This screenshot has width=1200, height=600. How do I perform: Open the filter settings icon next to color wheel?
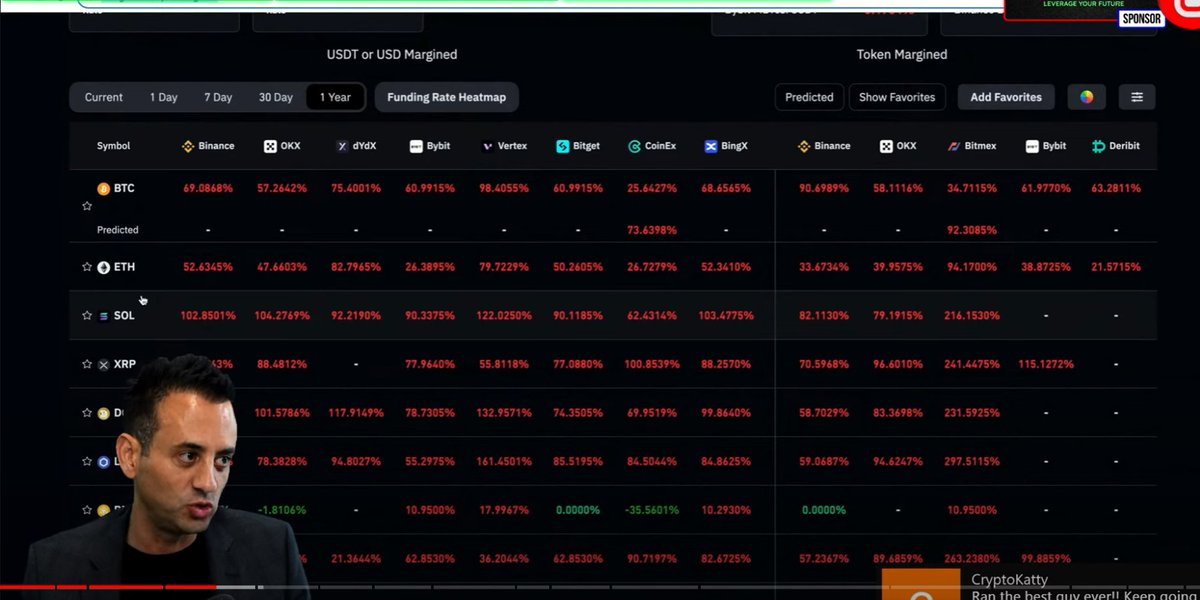[1136, 97]
